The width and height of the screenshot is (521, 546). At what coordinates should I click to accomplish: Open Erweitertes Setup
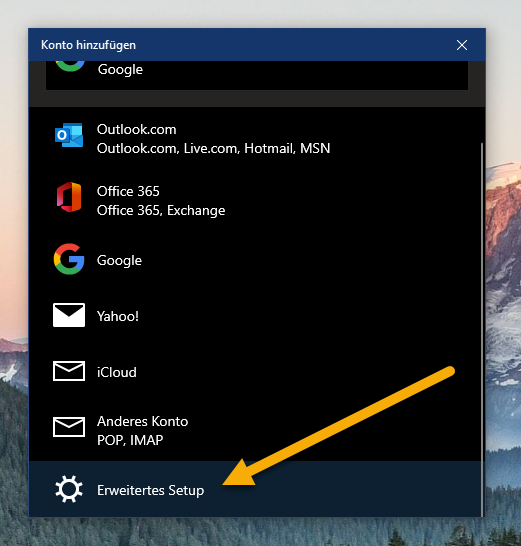point(255,489)
